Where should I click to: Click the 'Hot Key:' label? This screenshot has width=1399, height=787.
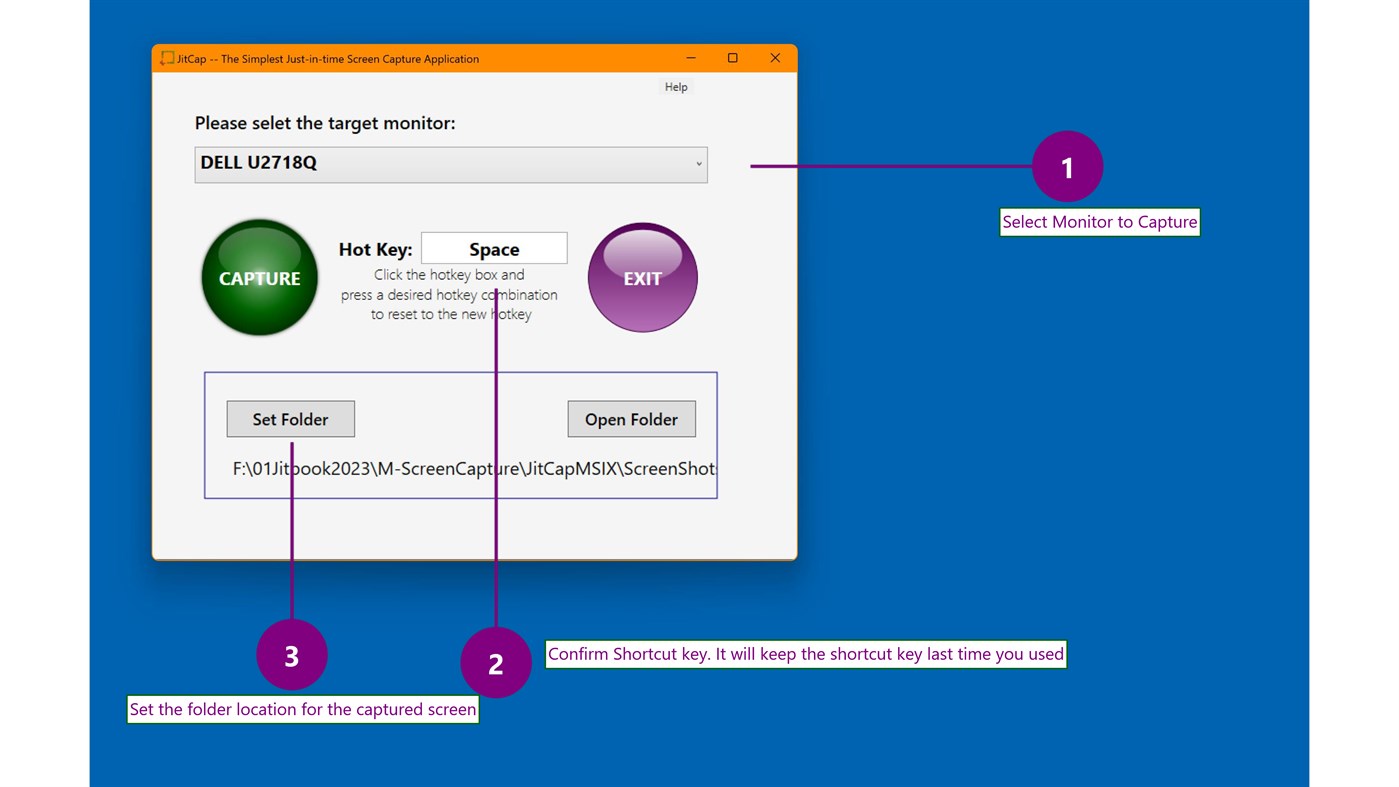375,249
